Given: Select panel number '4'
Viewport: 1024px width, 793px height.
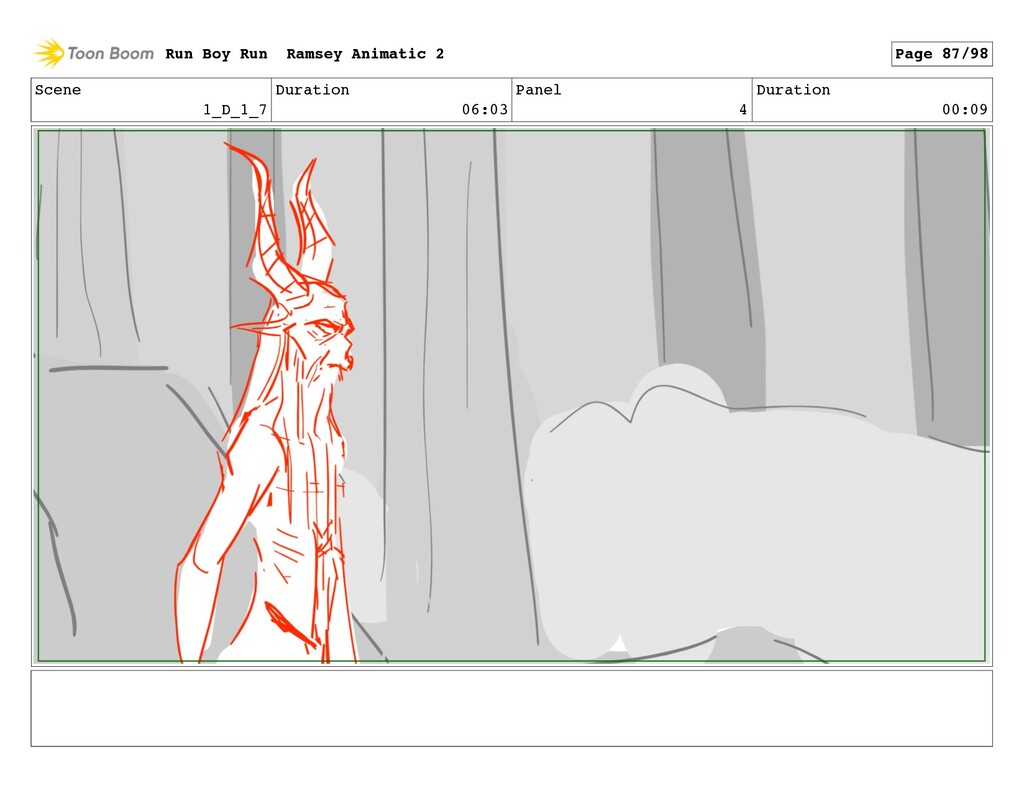Looking at the screenshot, I should (x=743, y=110).
